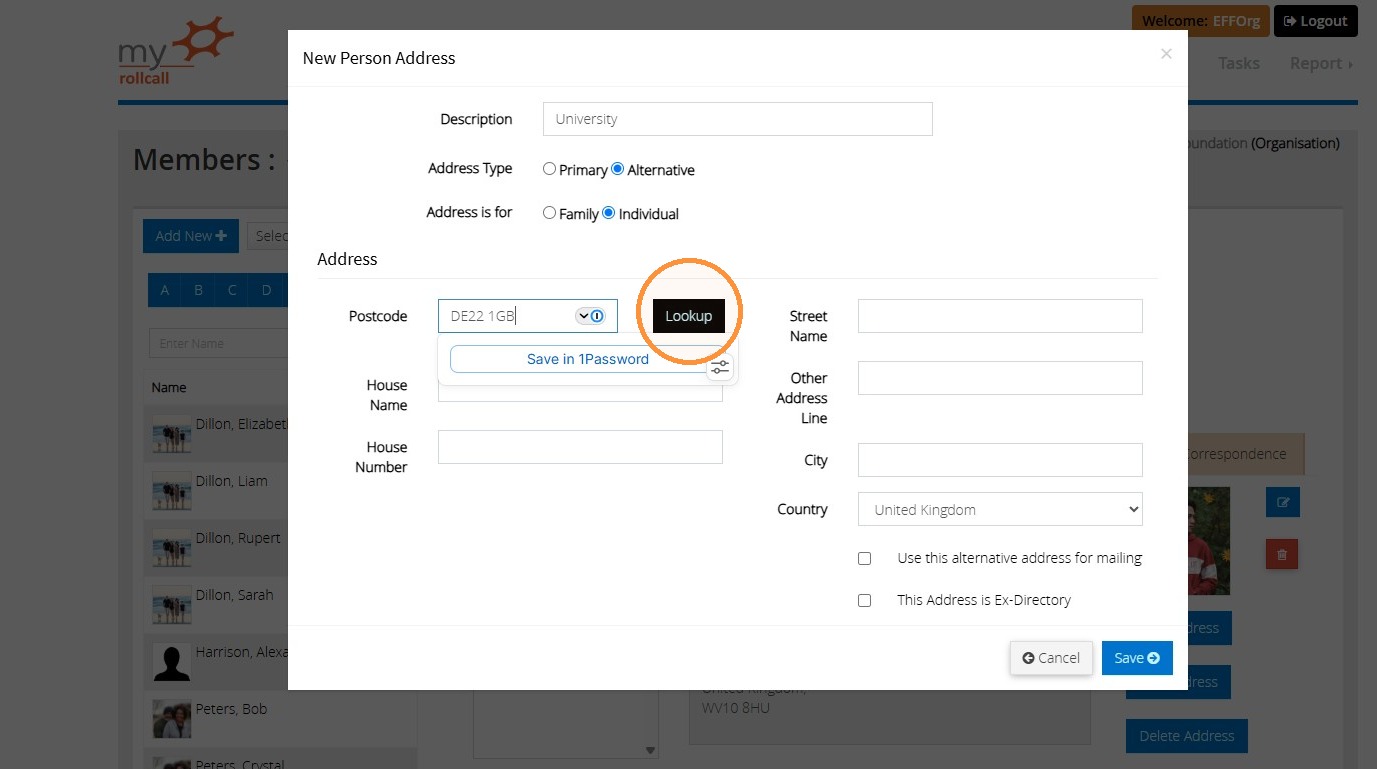
Task: Select the Alternative address type
Action: (x=618, y=169)
